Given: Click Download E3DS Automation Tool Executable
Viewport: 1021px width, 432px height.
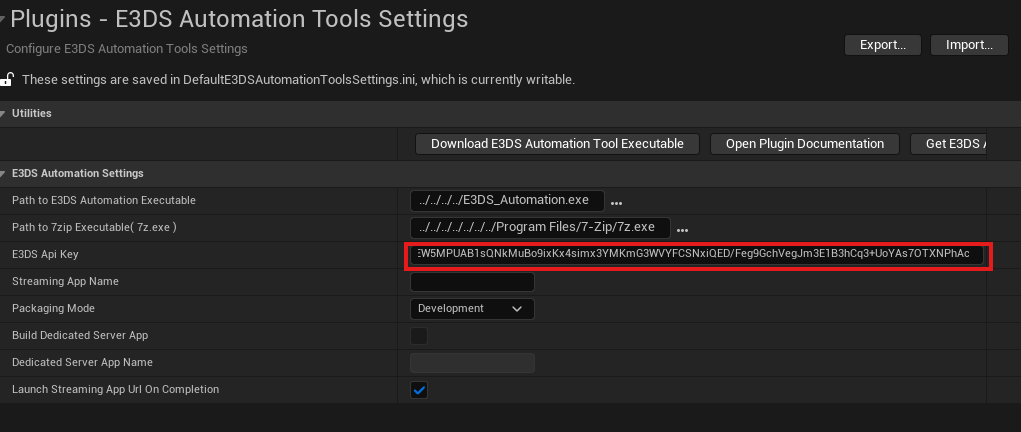Looking at the screenshot, I should [557, 144].
